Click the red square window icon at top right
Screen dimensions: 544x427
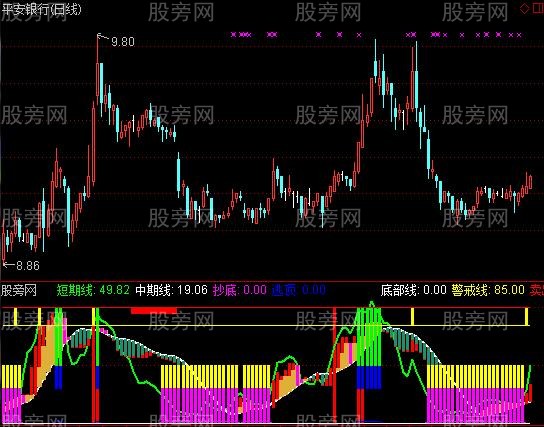(538, 8)
